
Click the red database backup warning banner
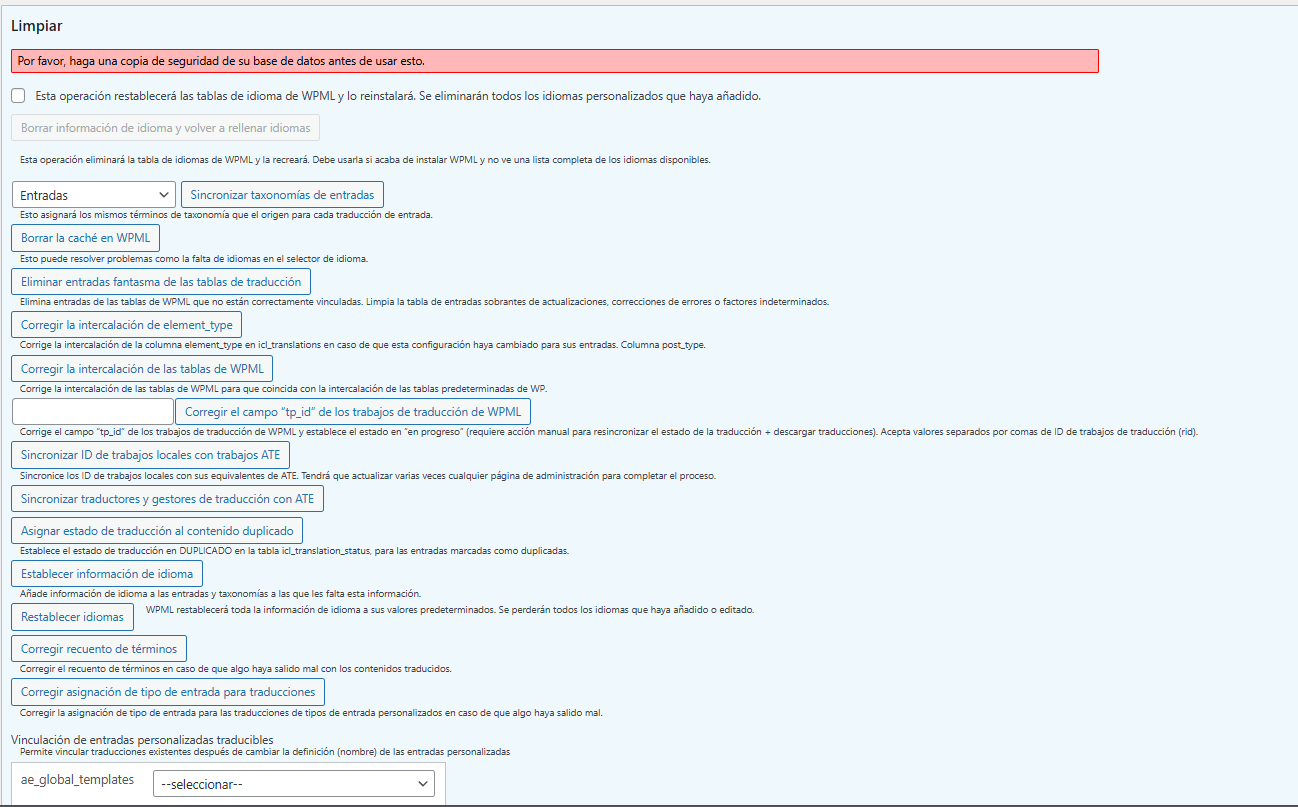click(554, 61)
